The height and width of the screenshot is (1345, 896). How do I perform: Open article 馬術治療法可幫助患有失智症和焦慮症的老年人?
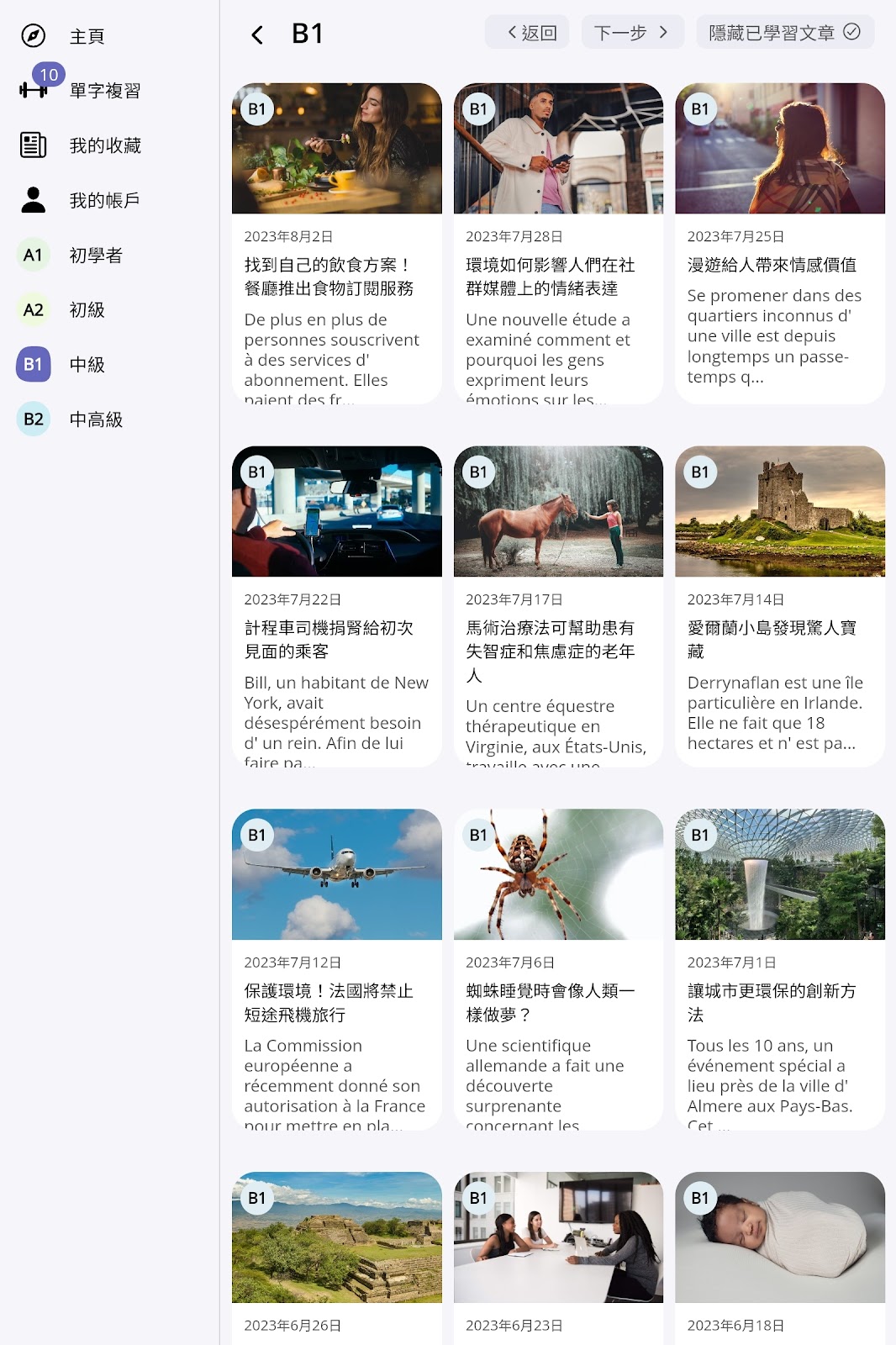point(551,651)
